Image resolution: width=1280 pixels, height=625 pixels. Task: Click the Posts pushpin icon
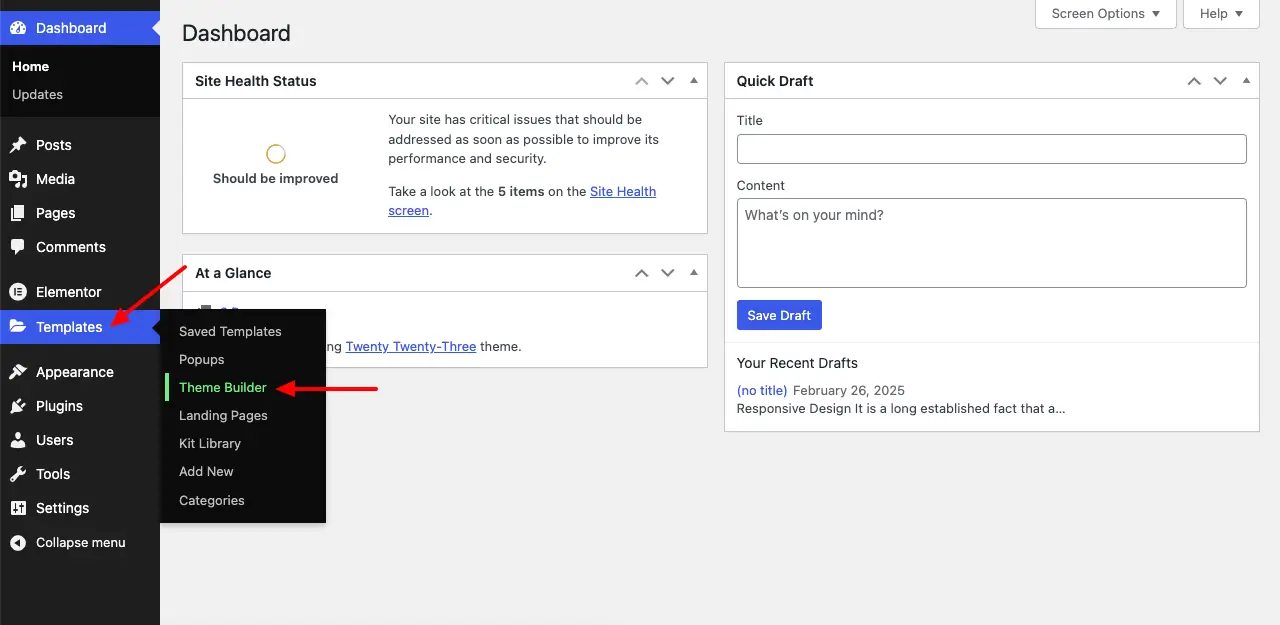(x=18, y=145)
